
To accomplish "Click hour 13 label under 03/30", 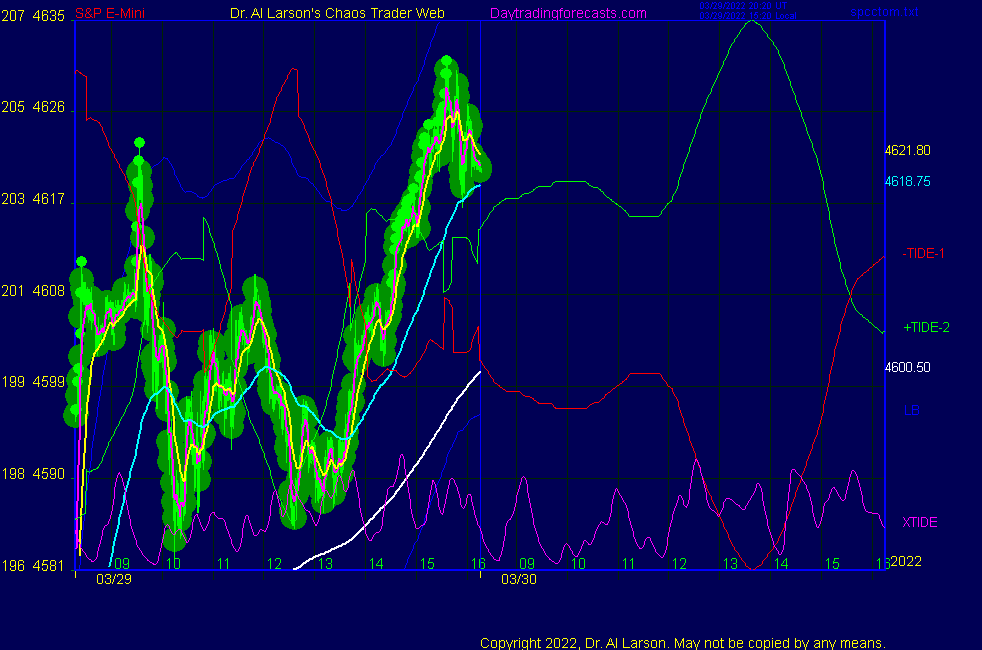I will (730, 564).
